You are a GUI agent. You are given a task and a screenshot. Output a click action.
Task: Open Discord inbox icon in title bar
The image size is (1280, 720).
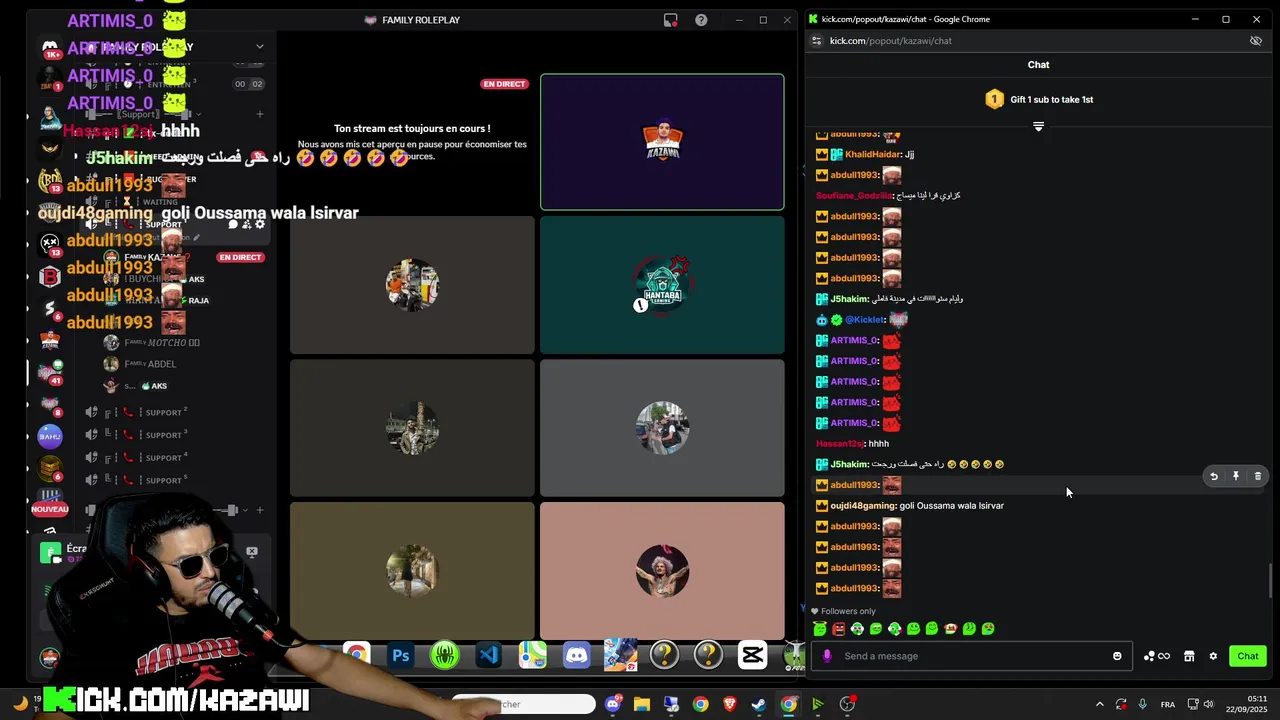click(671, 20)
